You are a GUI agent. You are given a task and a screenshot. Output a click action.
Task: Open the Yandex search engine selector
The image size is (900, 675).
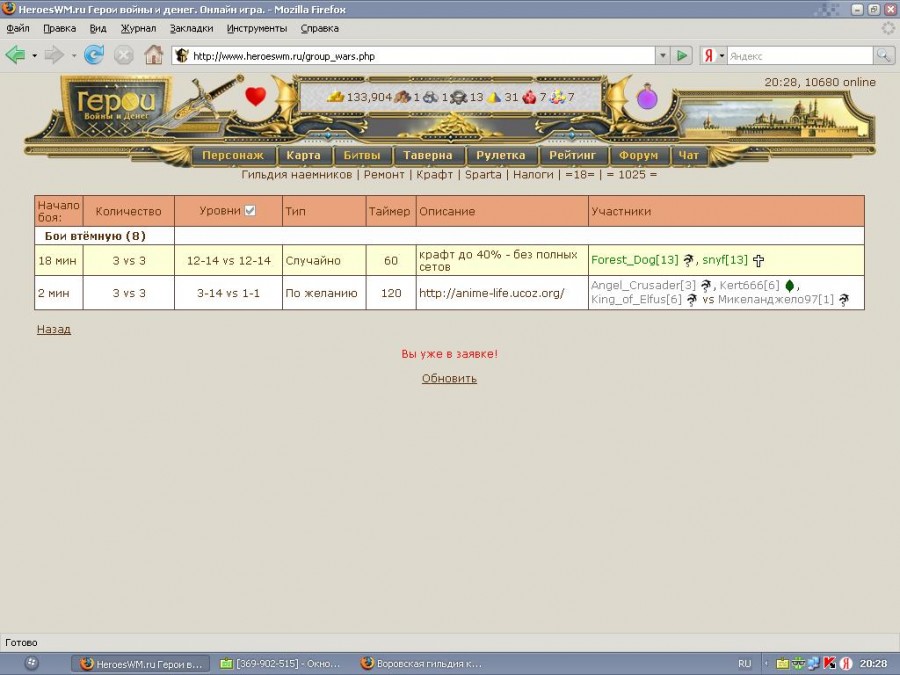click(713, 56)
